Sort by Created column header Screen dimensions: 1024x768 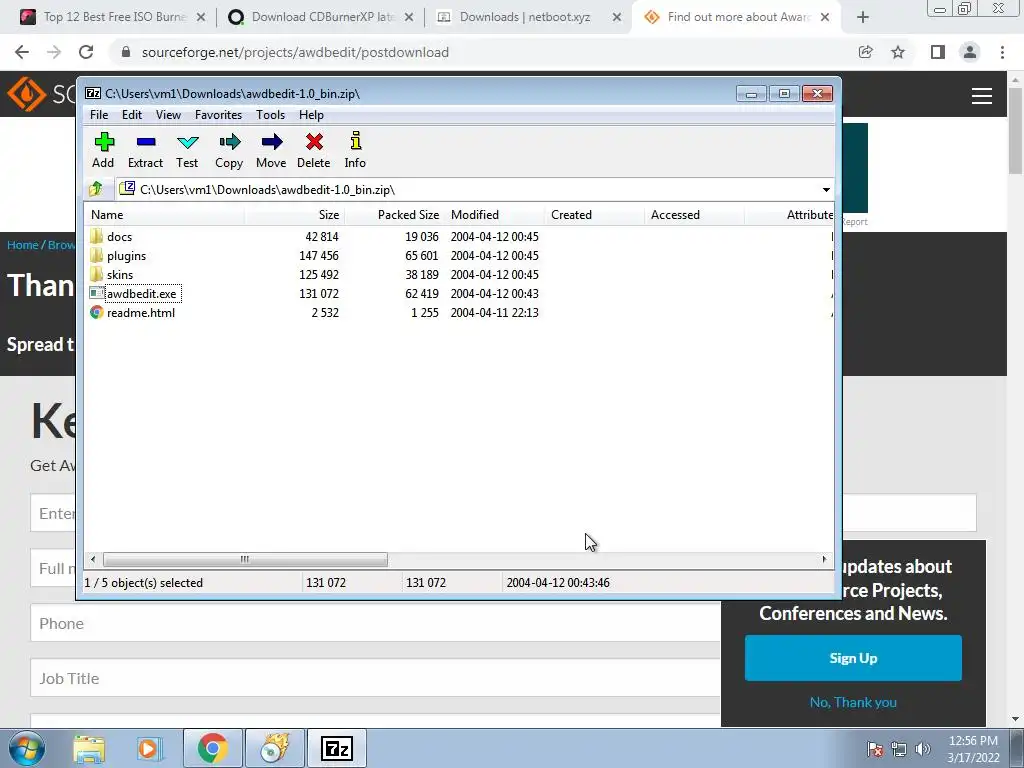click(594, 215)
